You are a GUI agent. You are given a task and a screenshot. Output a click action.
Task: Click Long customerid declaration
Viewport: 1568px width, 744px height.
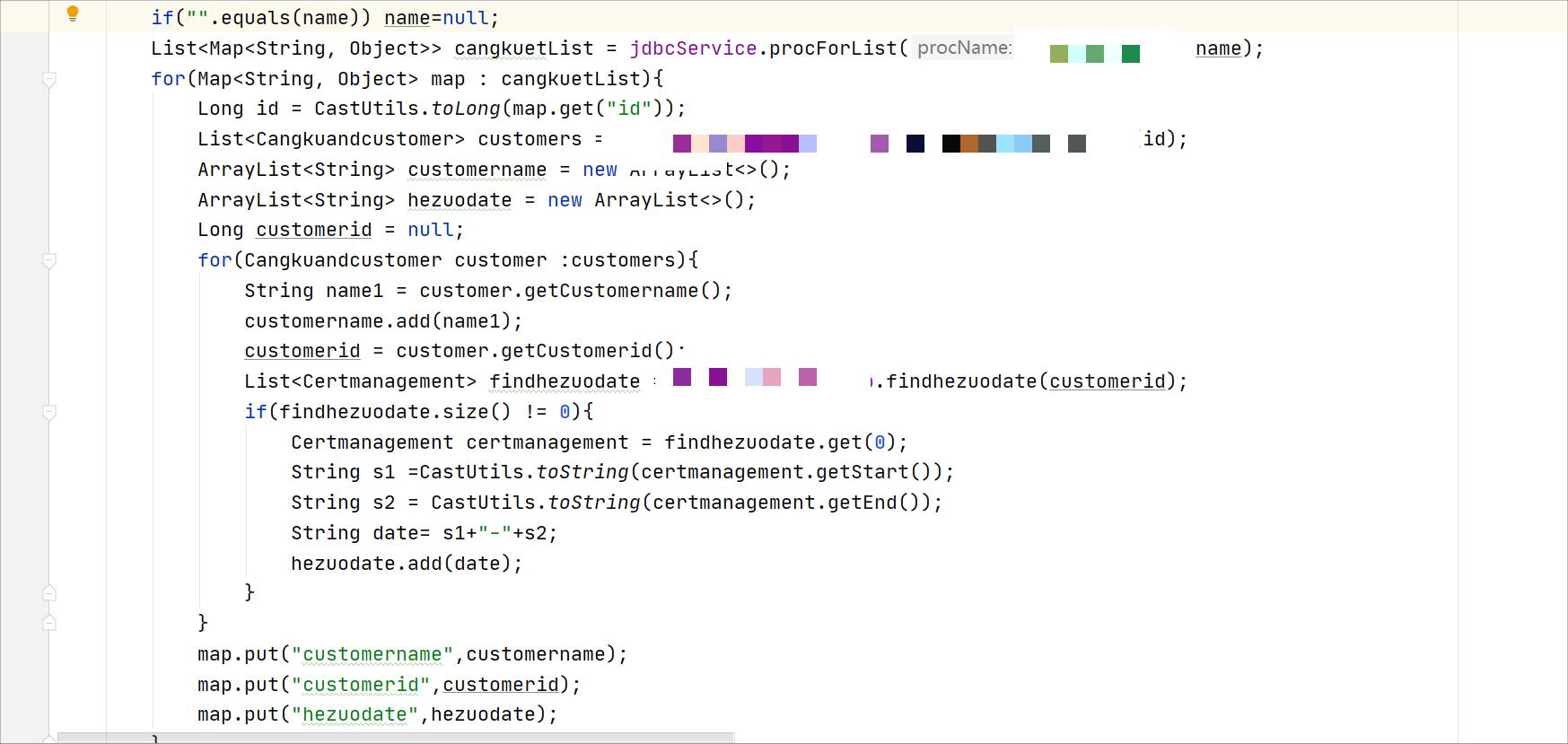click(x=285, y=230)
